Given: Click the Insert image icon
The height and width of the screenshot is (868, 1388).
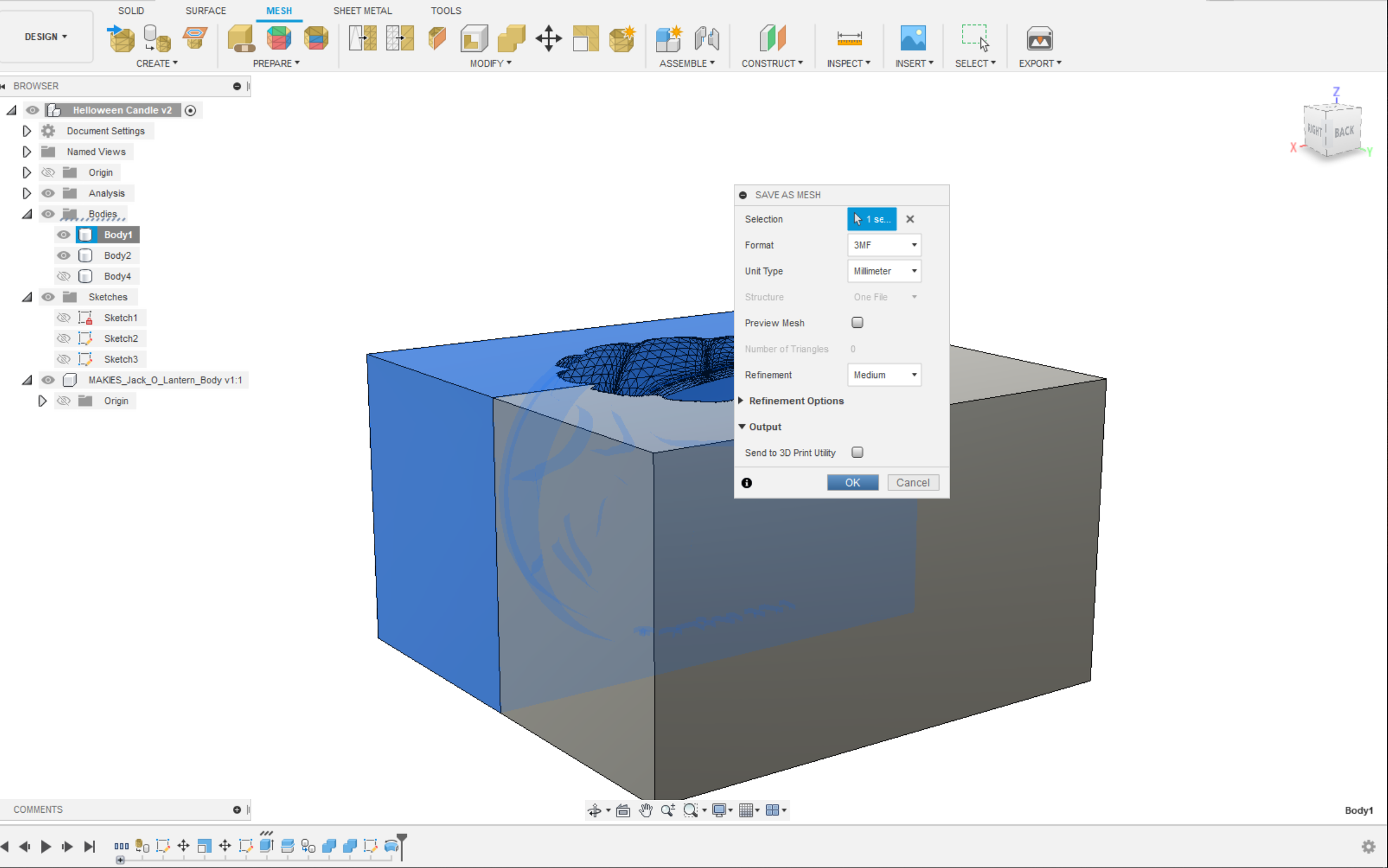Looking at the screenshot, I should [x=913, y=39].
